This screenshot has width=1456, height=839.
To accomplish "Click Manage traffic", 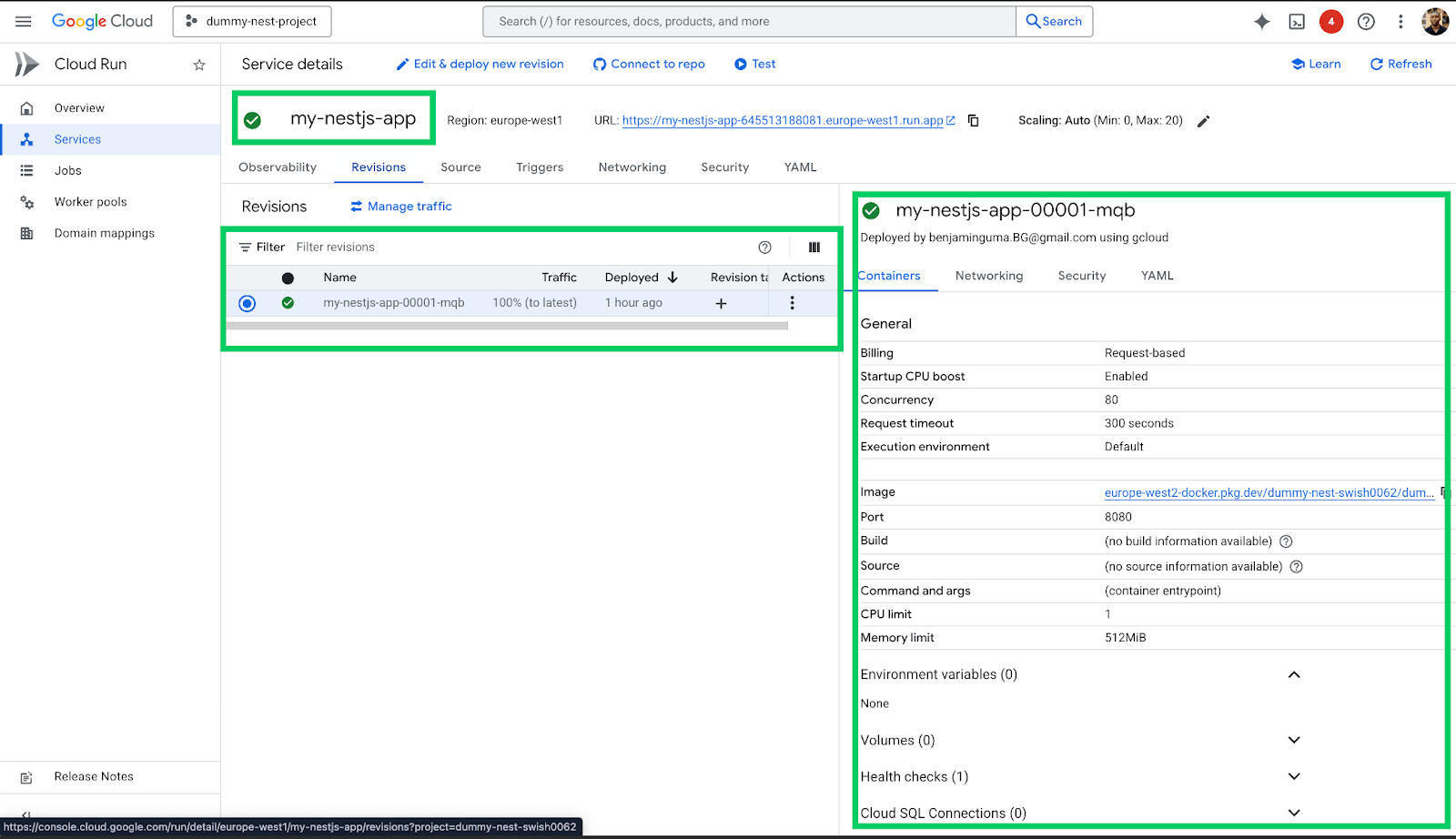I will [x=401, y=207].
